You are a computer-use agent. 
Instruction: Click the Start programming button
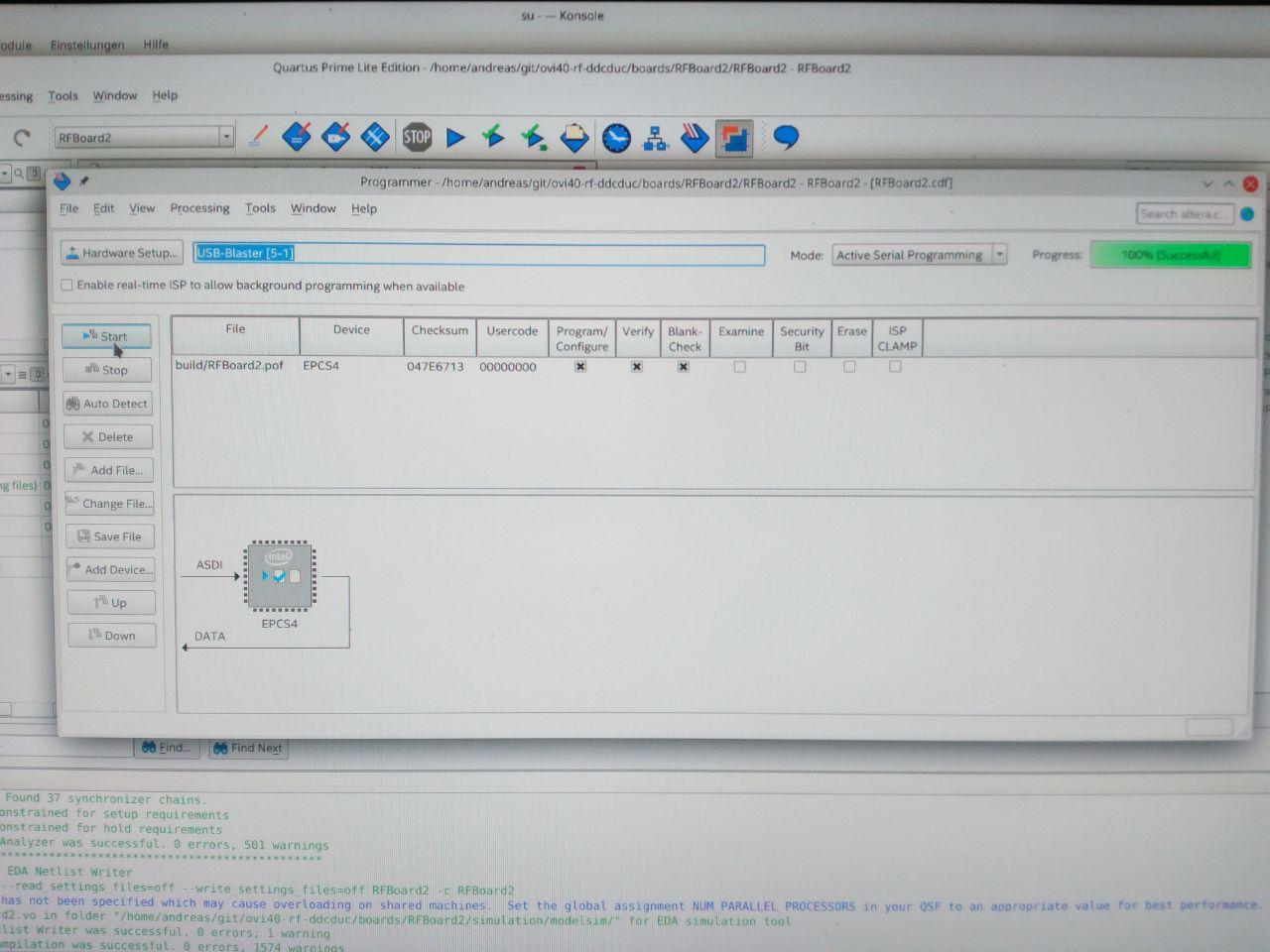106,336
